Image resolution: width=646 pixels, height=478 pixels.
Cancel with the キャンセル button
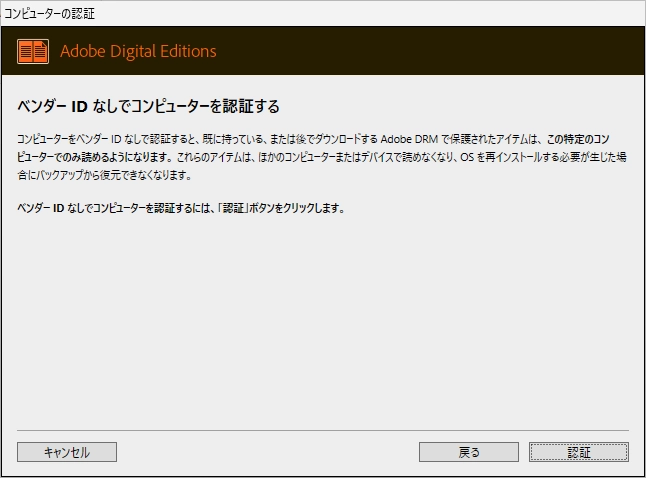(x=67, y=452)
